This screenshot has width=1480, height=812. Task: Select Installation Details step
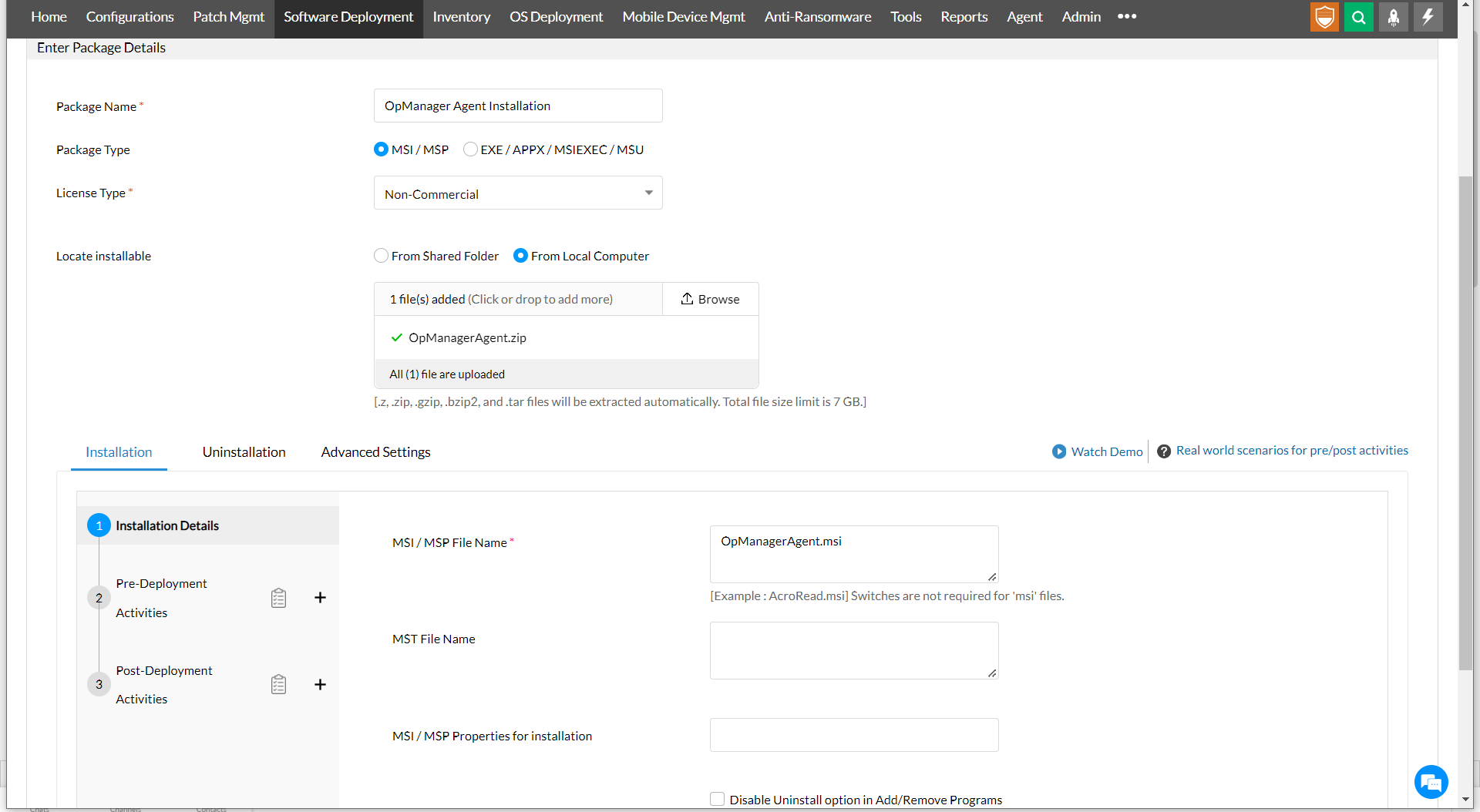[208, 525]
